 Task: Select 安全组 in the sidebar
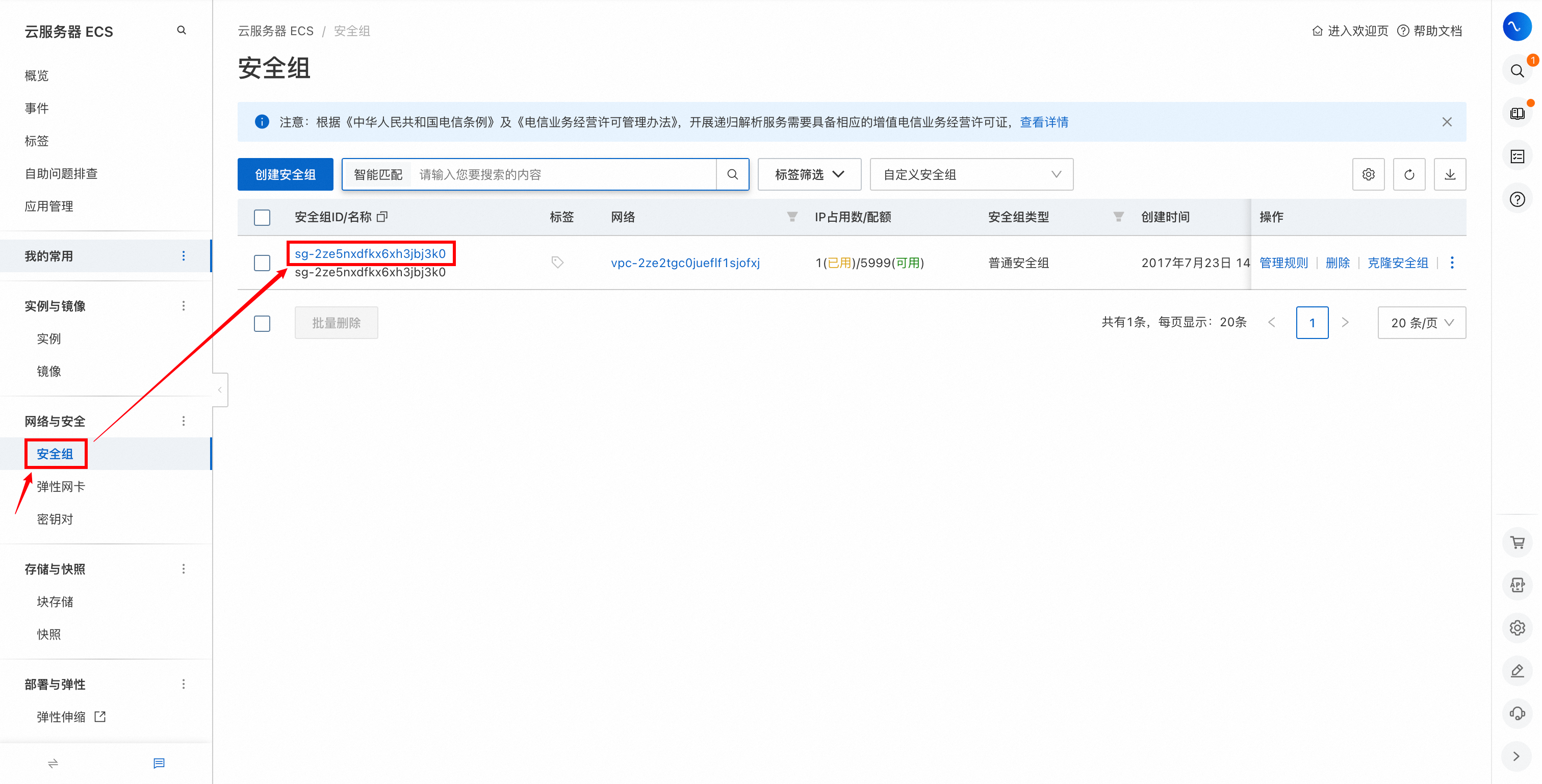click(x=55, y=454)
